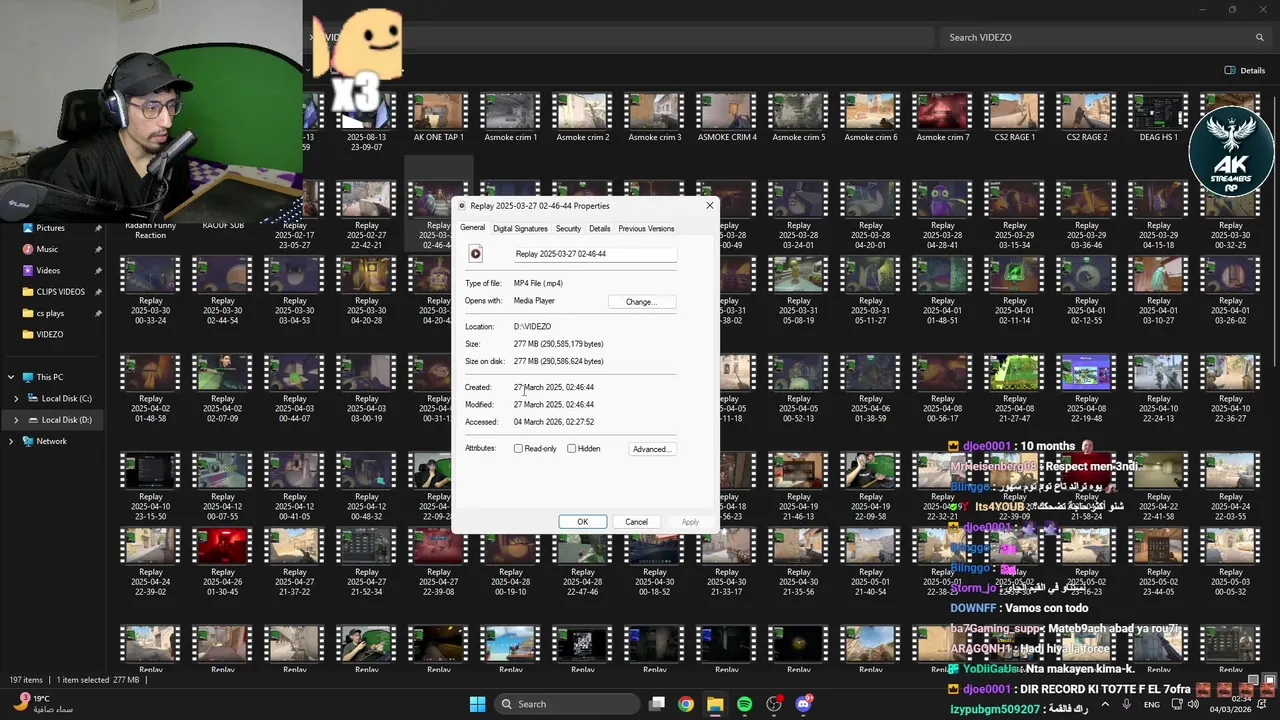Screen dimensions: 1280x720
Task: Click the media file icon in Properties dialog
Action: [476, 254]
